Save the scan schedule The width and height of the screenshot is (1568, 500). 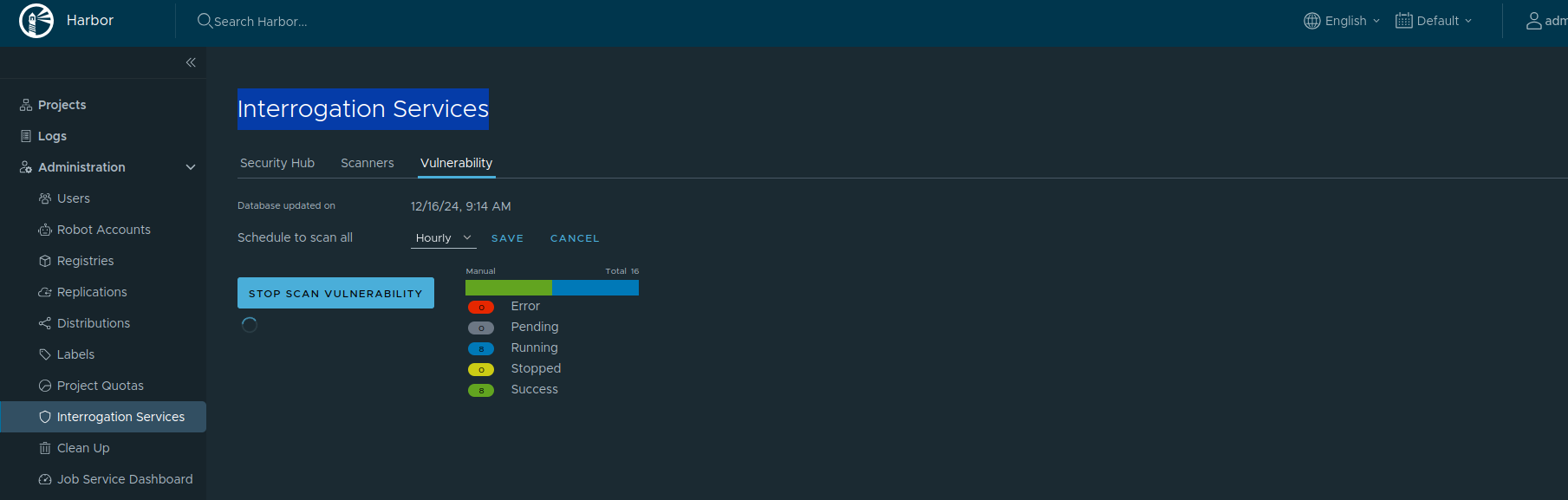pyautogui.click(x=507, y=238)
